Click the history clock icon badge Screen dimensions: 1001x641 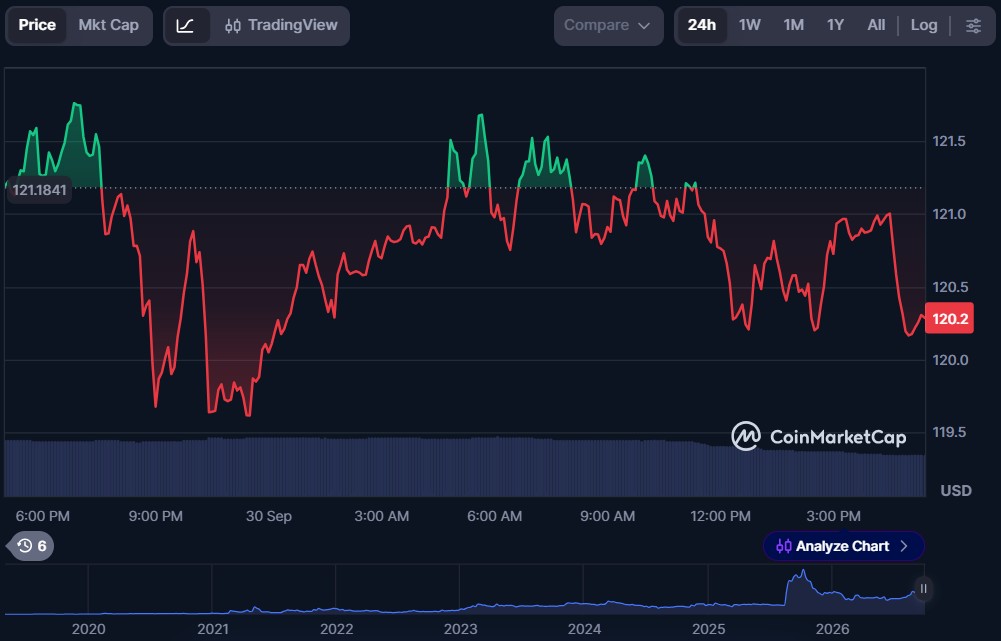point(31,546)
